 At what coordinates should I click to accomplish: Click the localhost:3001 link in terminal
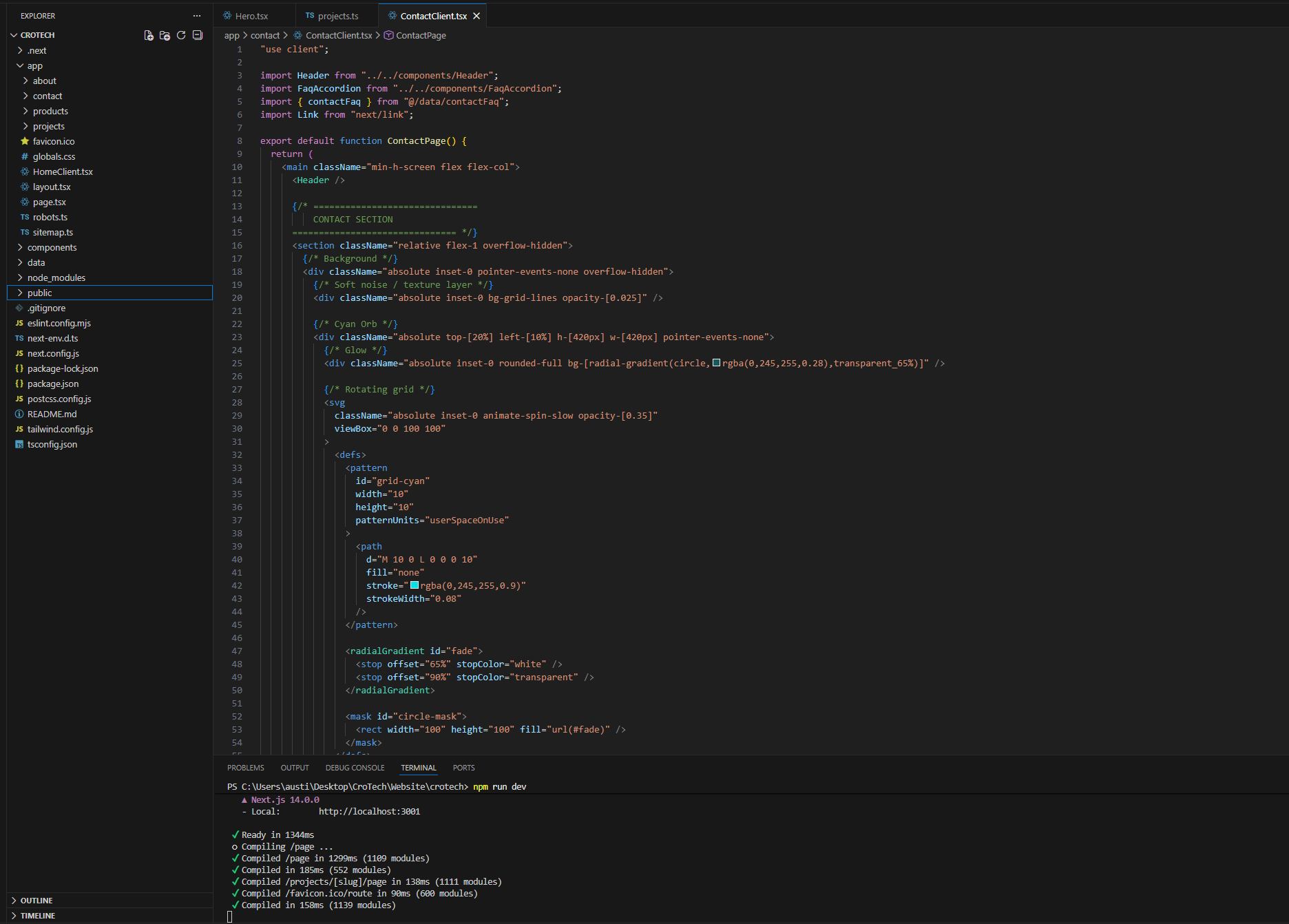click(369, 811)
